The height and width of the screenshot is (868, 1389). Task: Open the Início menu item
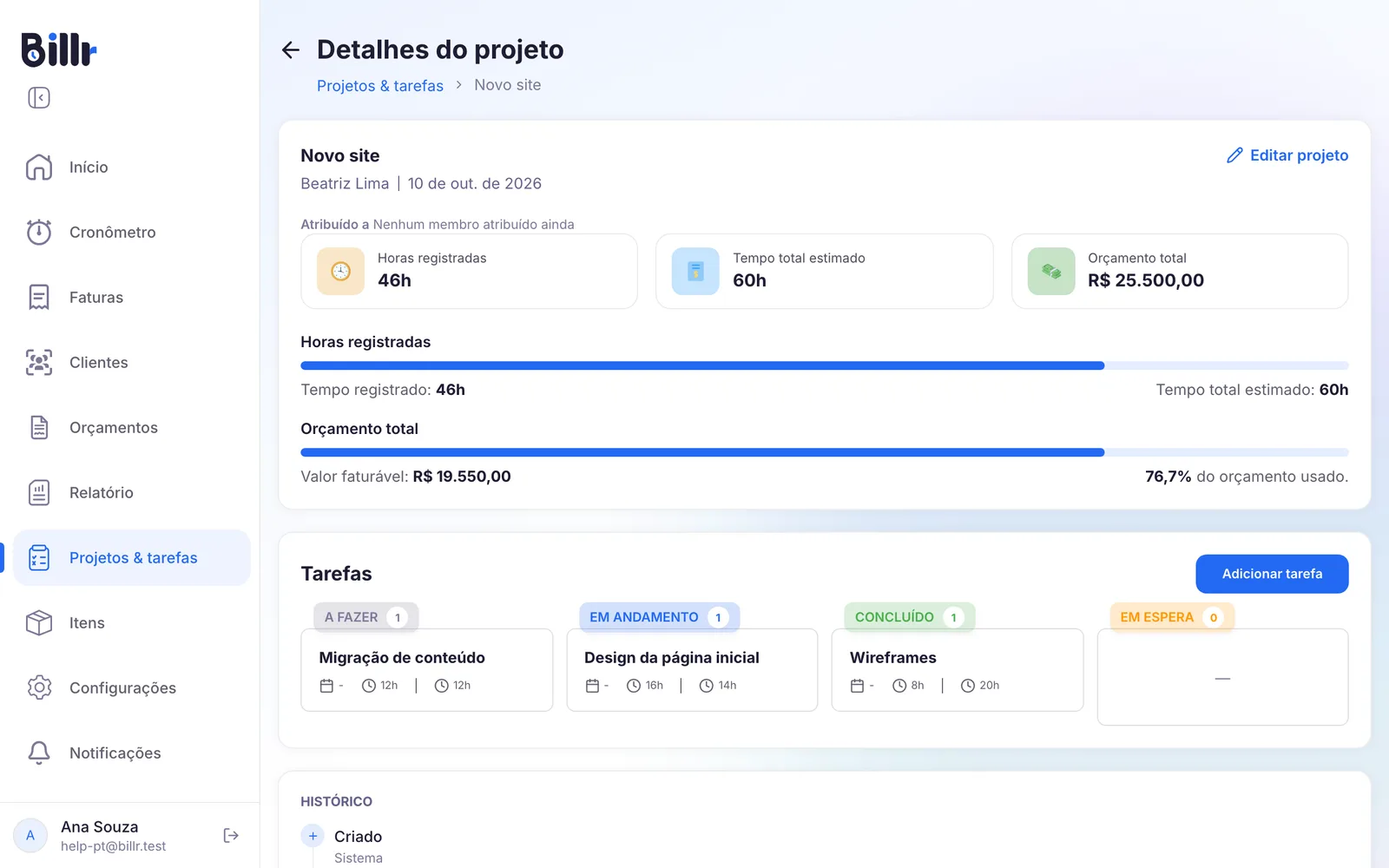132,167
